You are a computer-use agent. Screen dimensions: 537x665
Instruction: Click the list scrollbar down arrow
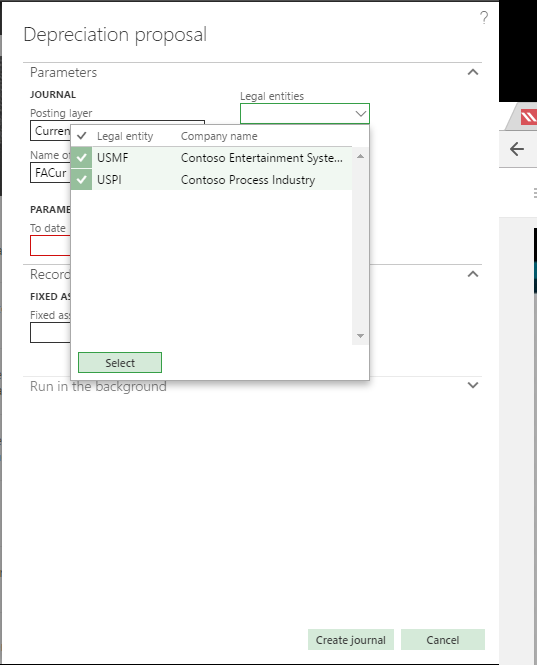[x=360, y=336]
